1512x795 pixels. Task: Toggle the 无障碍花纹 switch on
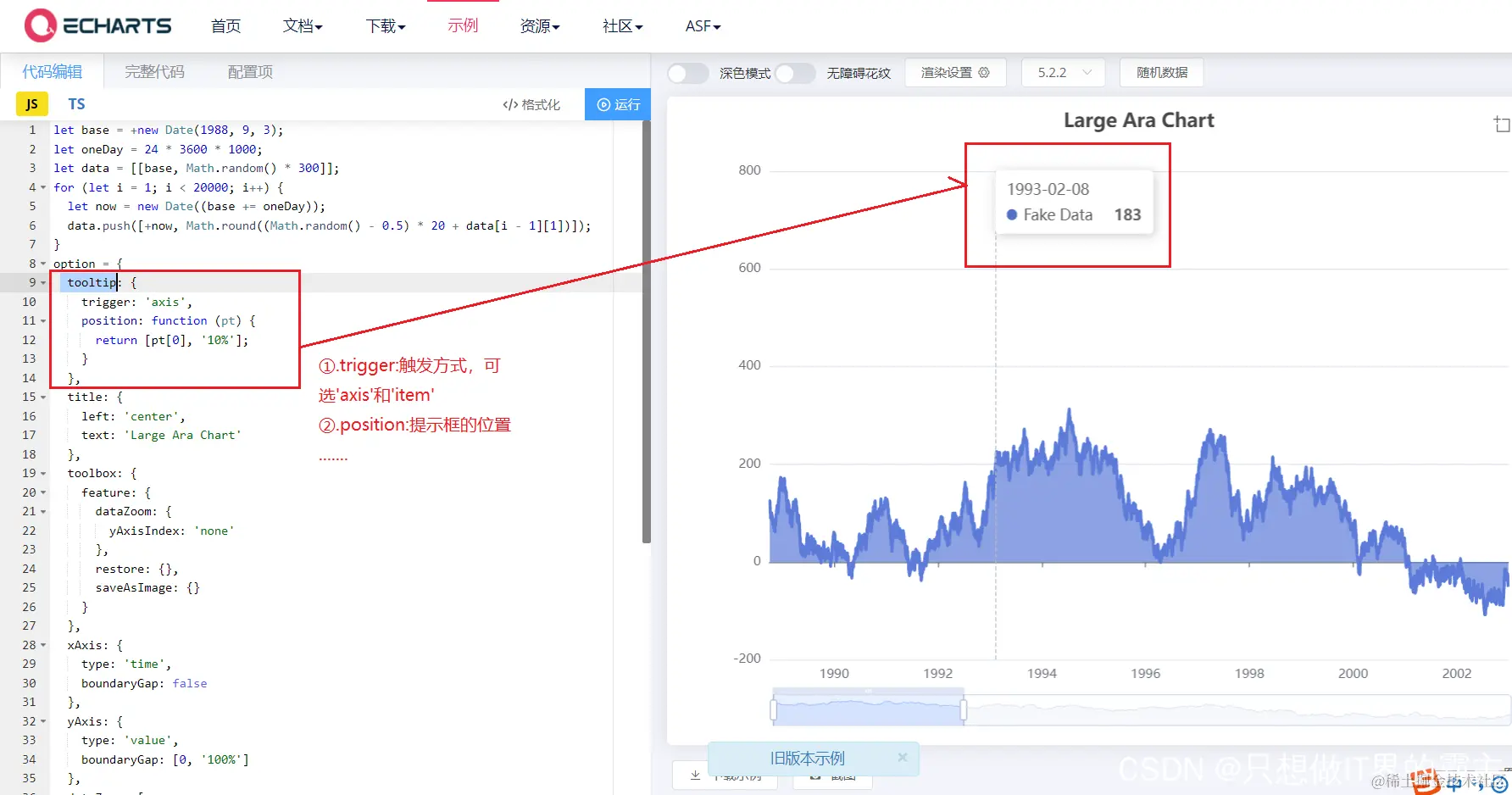pyautogui.click(x=795, y=73)
